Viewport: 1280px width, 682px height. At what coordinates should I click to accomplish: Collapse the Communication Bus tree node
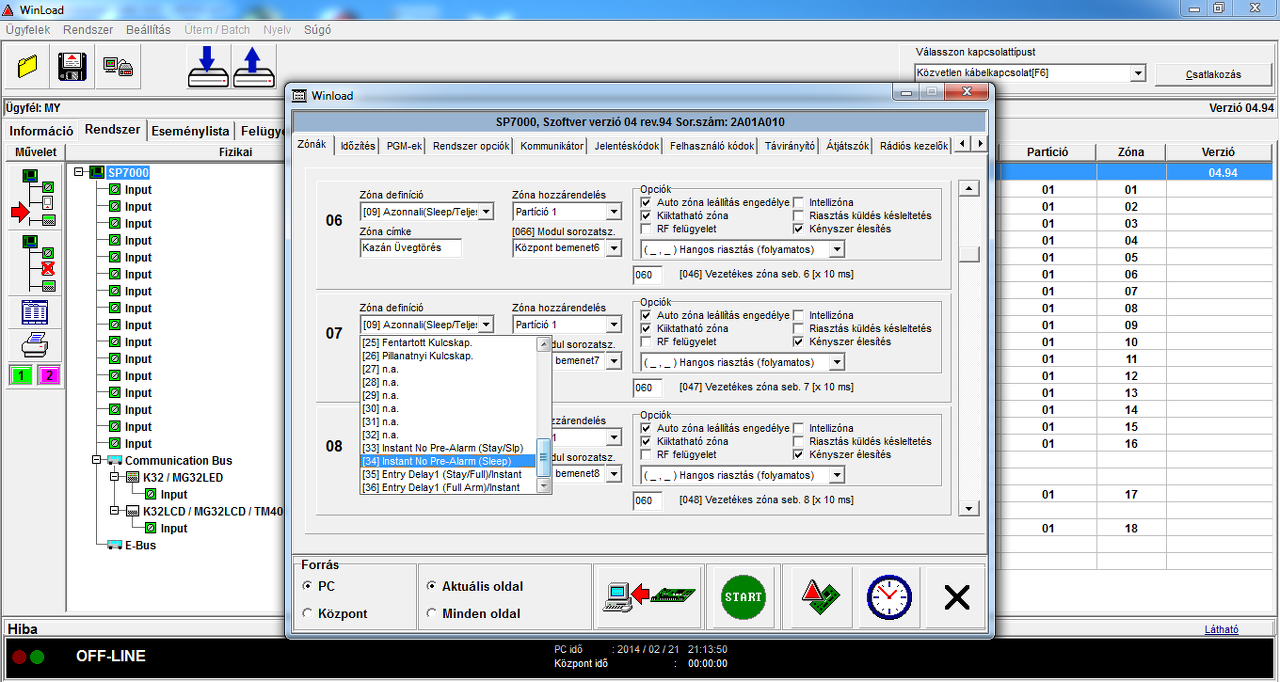pos(96,460)
